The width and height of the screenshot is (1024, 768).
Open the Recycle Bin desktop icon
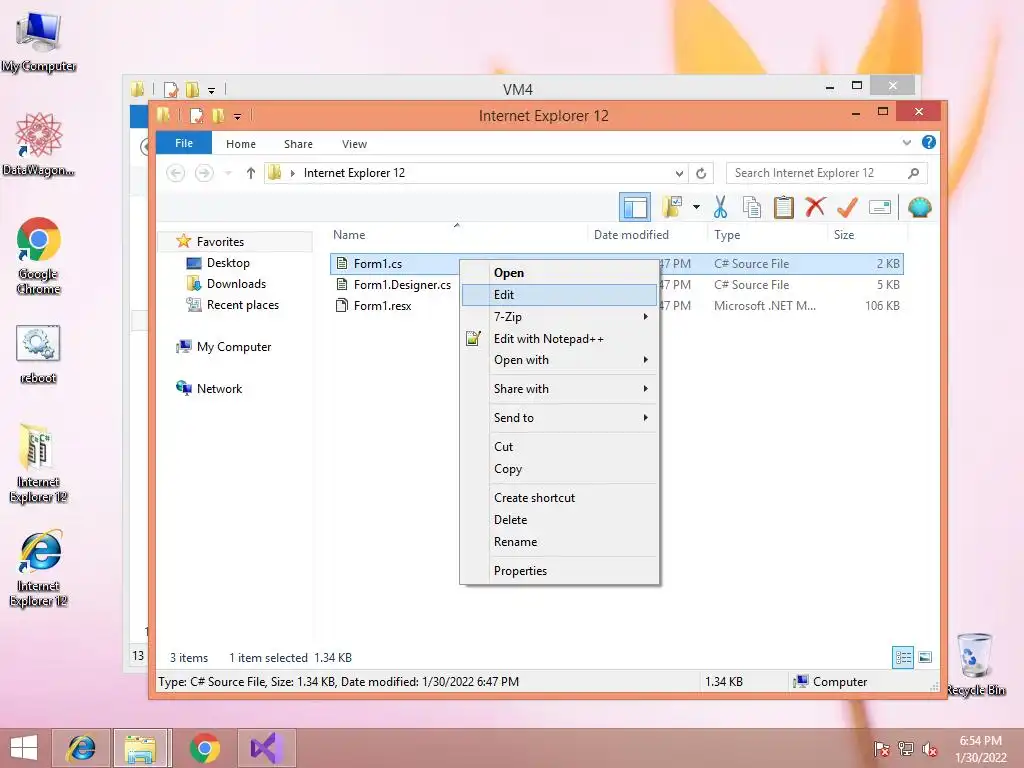976,665
